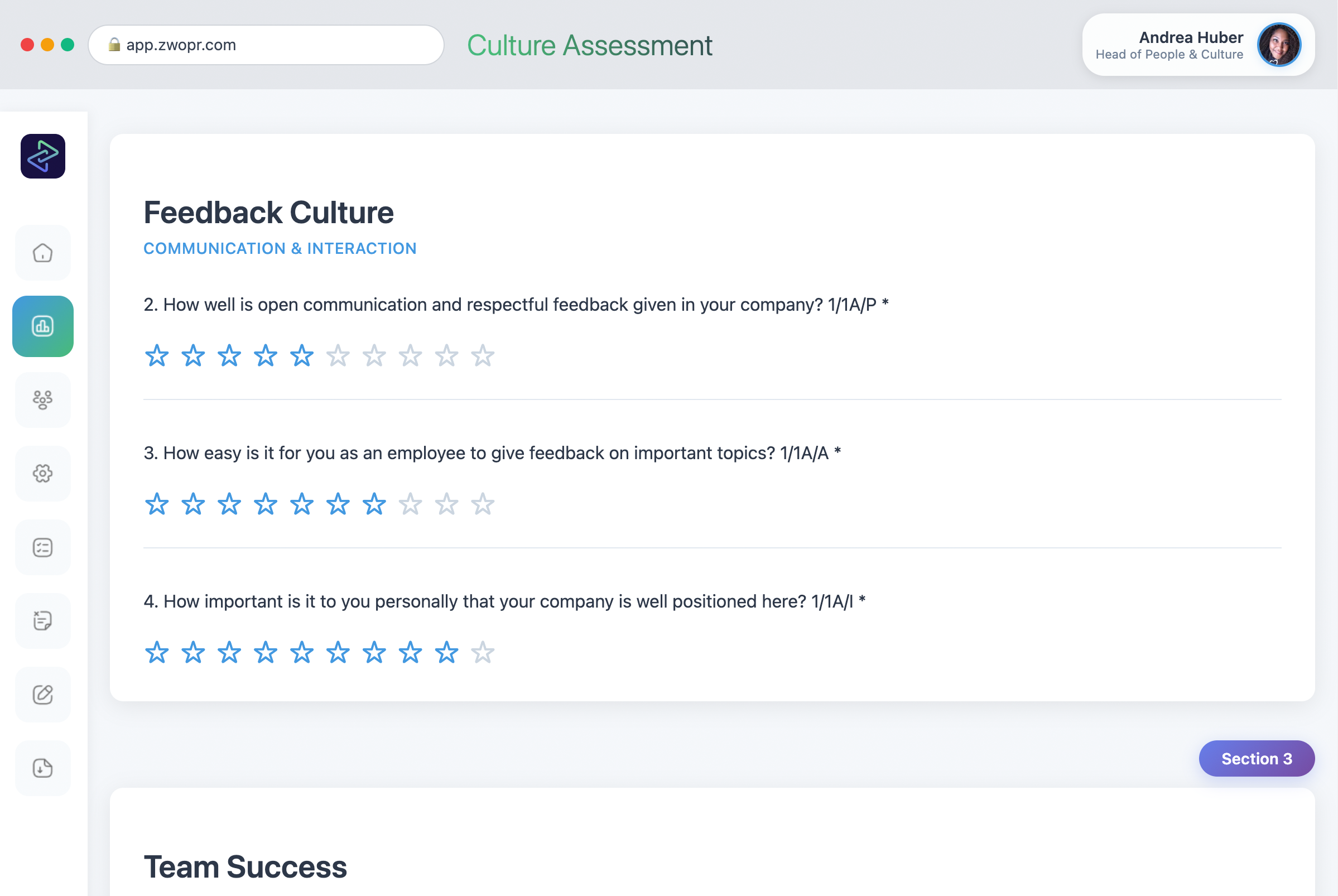The image size is (1338, 896).
Task: Click the Zwopr app logo
Action: pyautogui.click(x=43, y=156)
